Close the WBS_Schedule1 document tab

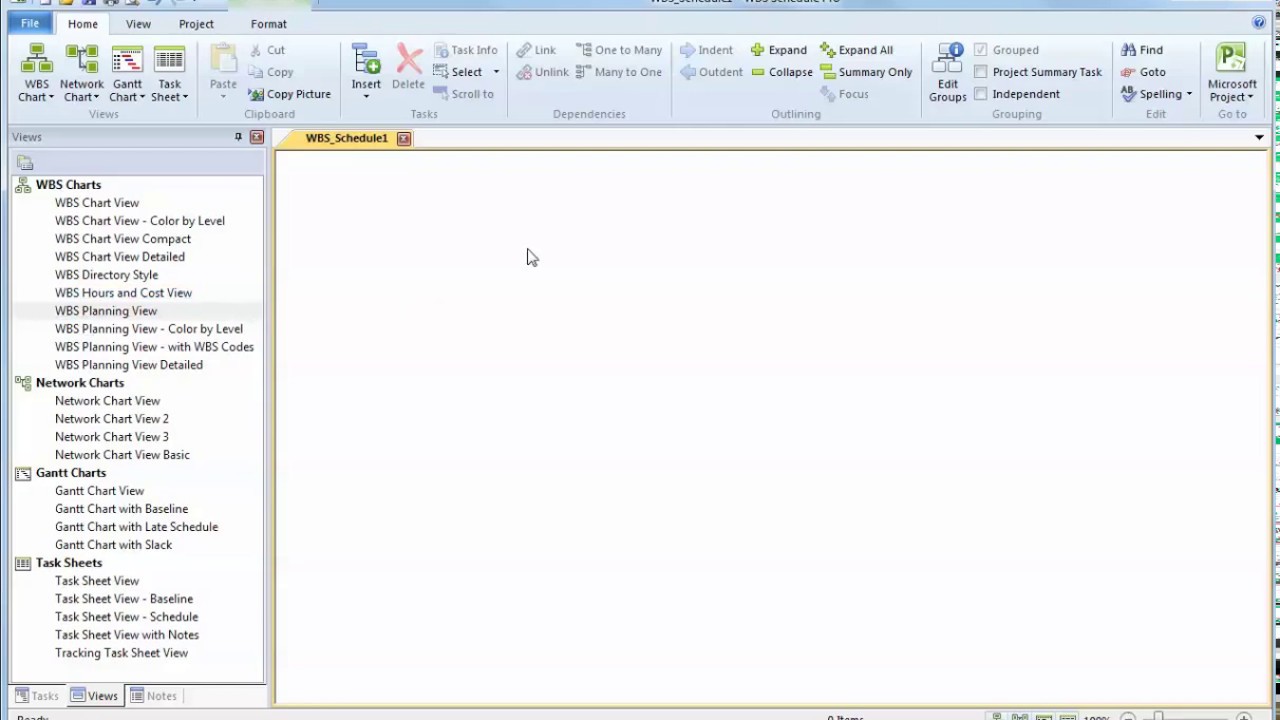pyautogui.click(x=404, y=139)
